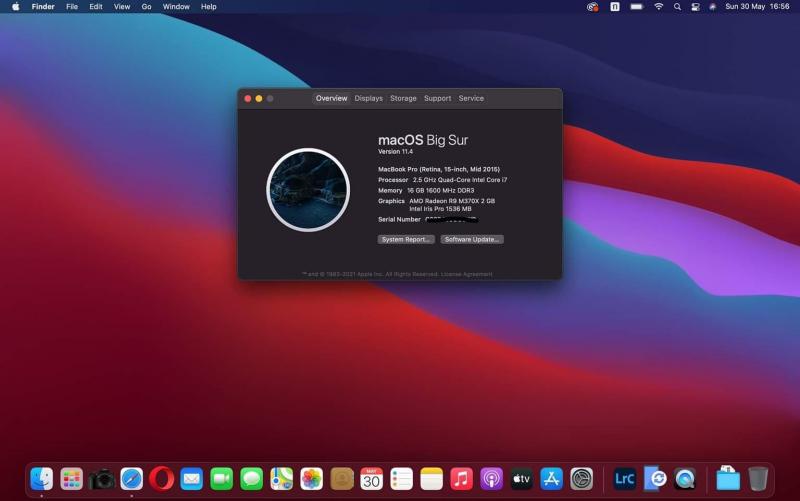Click the date and time Sun 30 May

757,7
